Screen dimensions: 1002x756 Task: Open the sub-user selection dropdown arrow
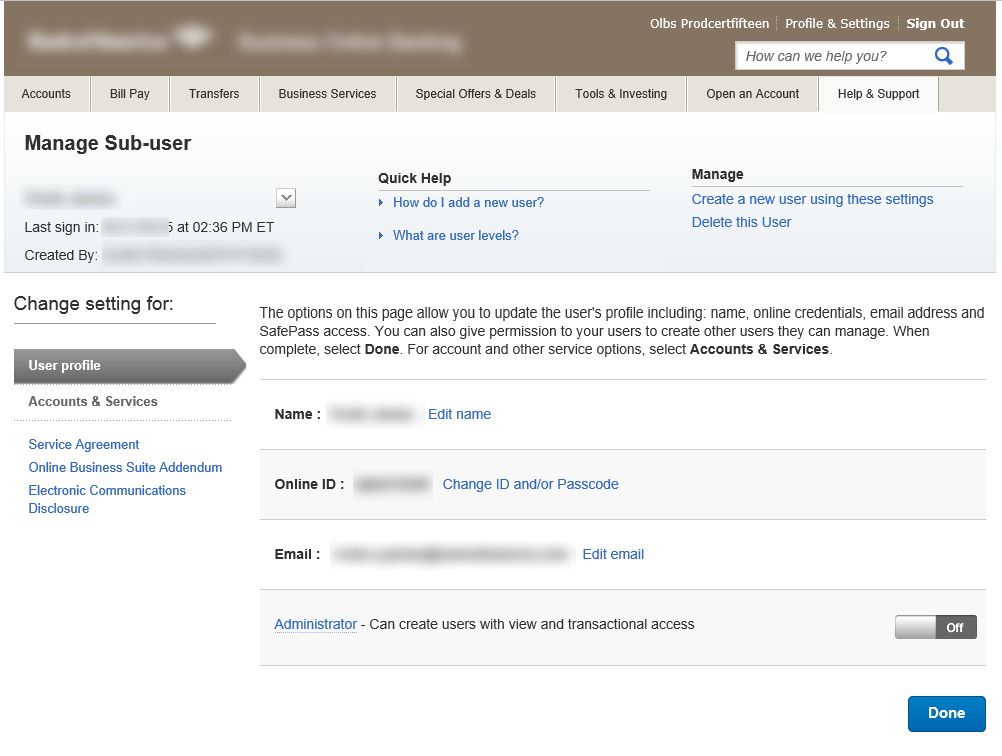tap(286, 198)
